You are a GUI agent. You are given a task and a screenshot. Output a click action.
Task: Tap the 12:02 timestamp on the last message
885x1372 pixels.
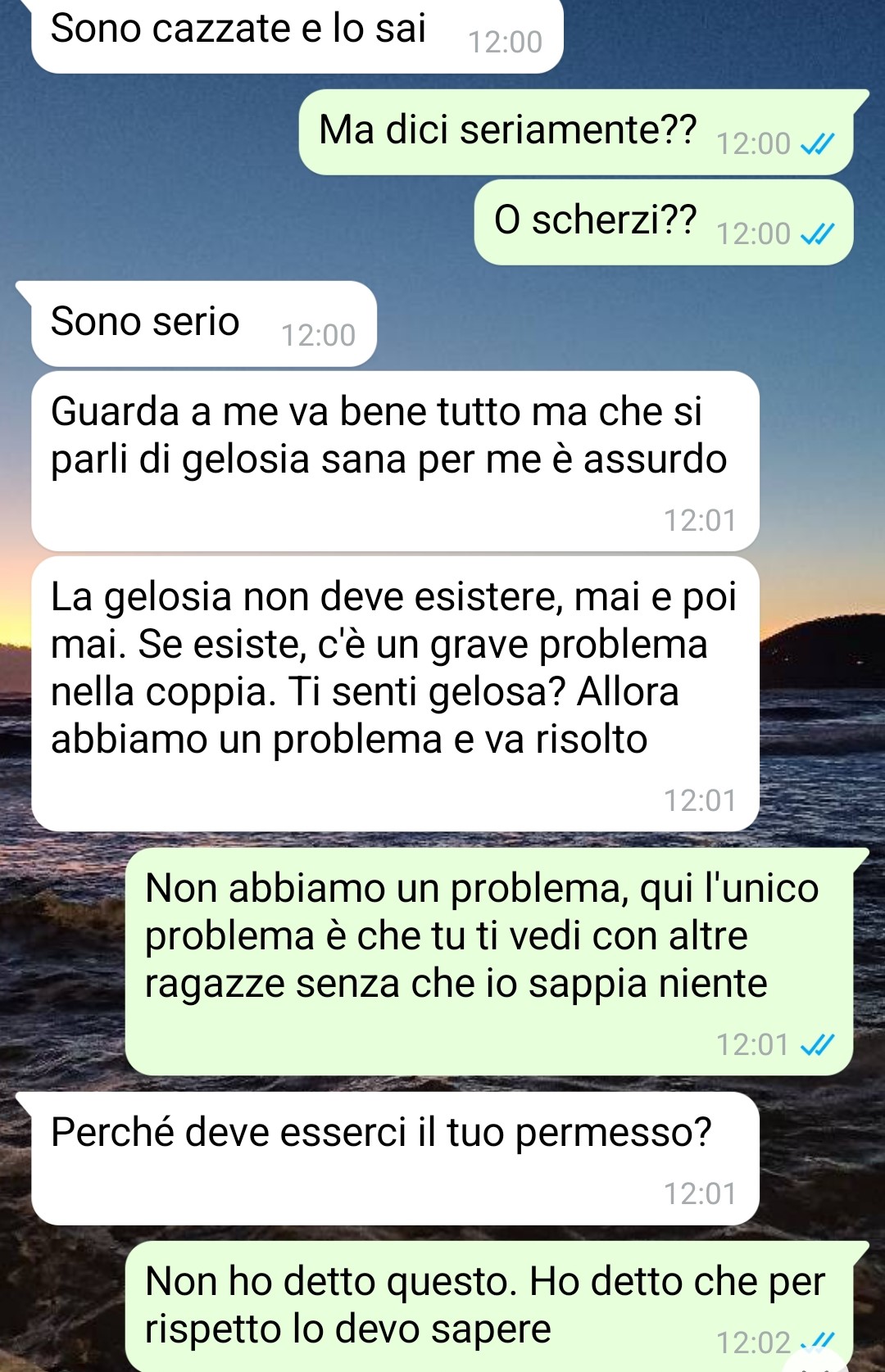tap(753, 1343)
